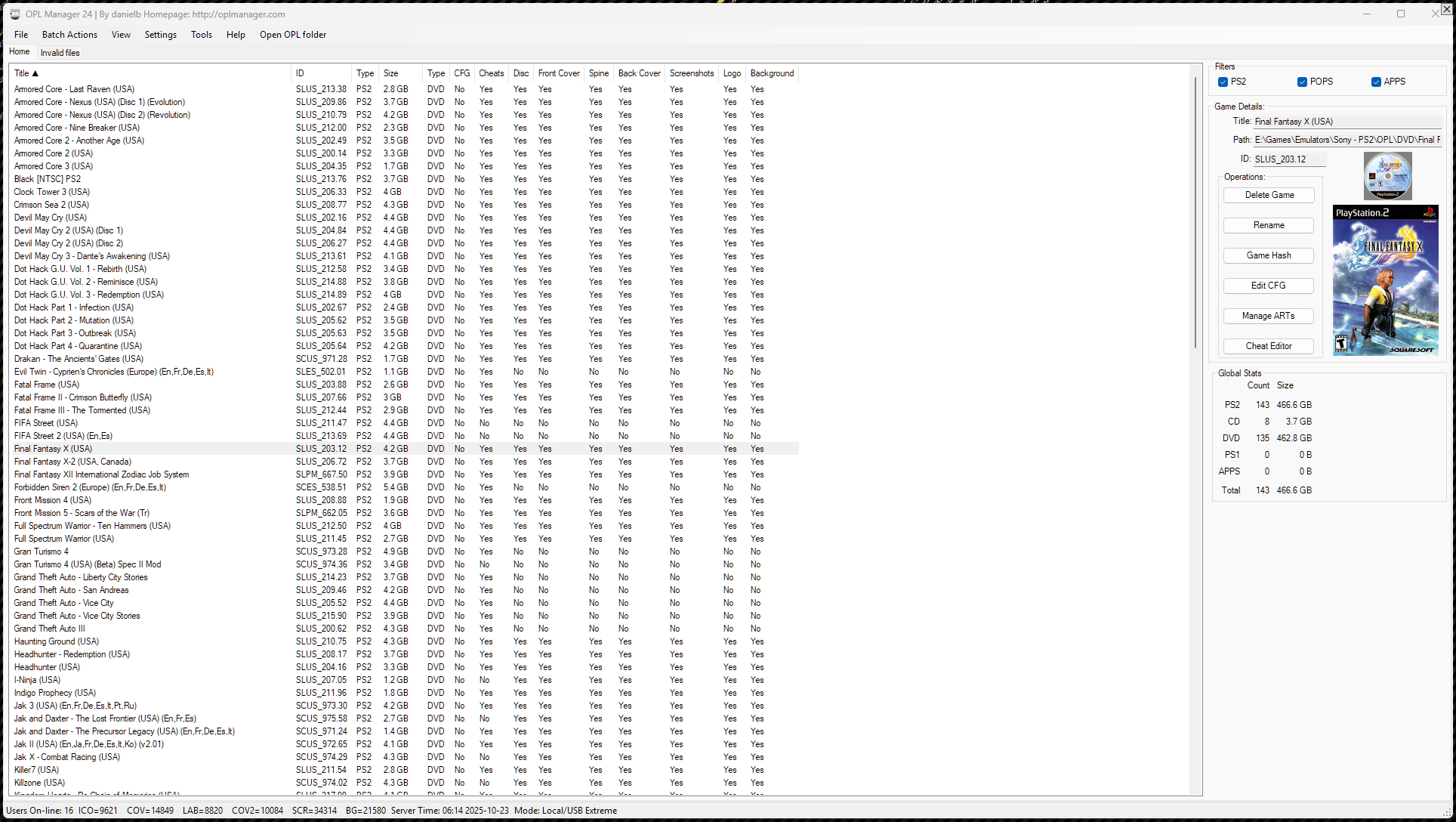Click the OPL Manager app icon in title bar
This screenshot has height=822, width=1456.
[14, 14]
